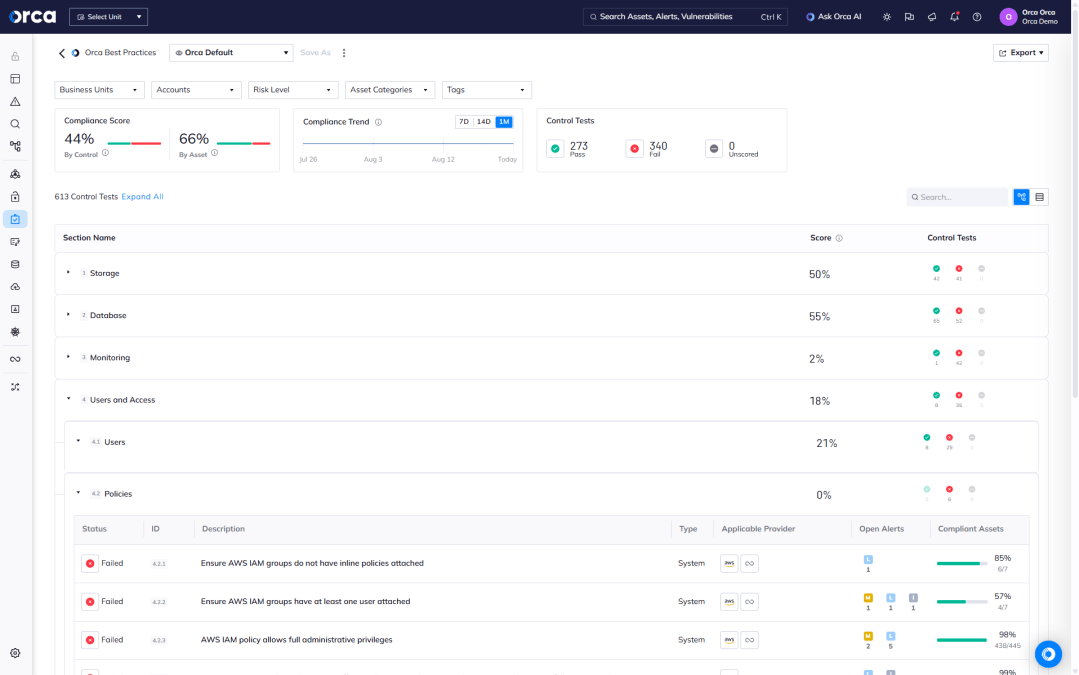Image resolution: width=1079 pixels, height=675 pixels.
Task: Expand the Storage section row
Action: click(x=69, y=273)
